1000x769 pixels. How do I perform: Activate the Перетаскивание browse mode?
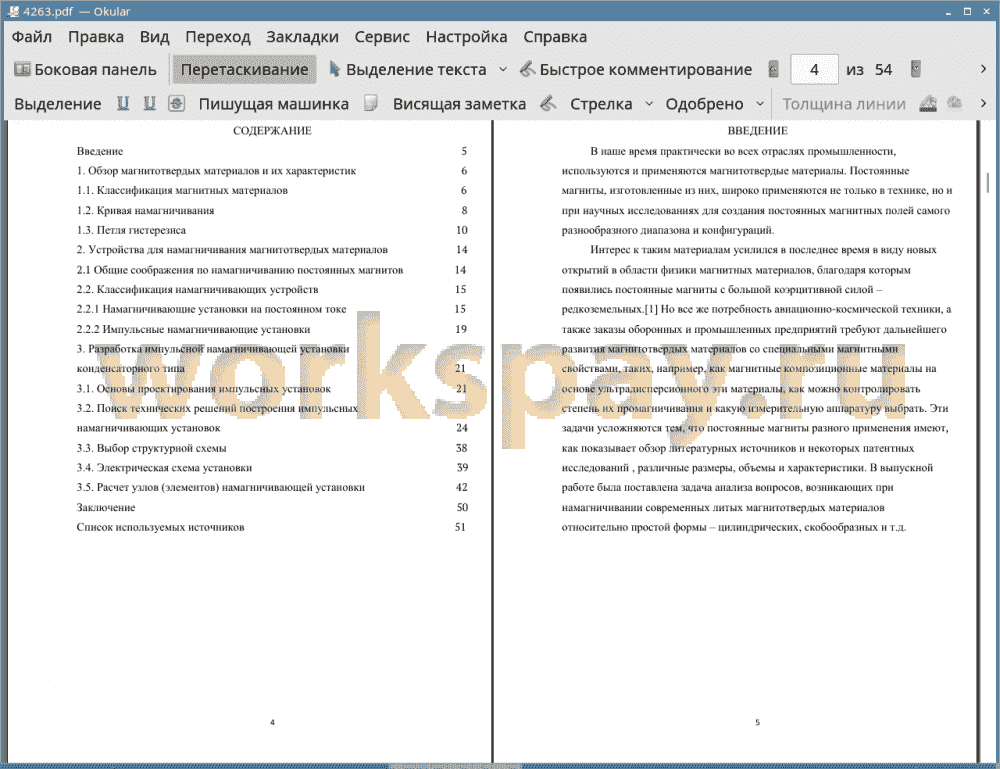point(244,70)
